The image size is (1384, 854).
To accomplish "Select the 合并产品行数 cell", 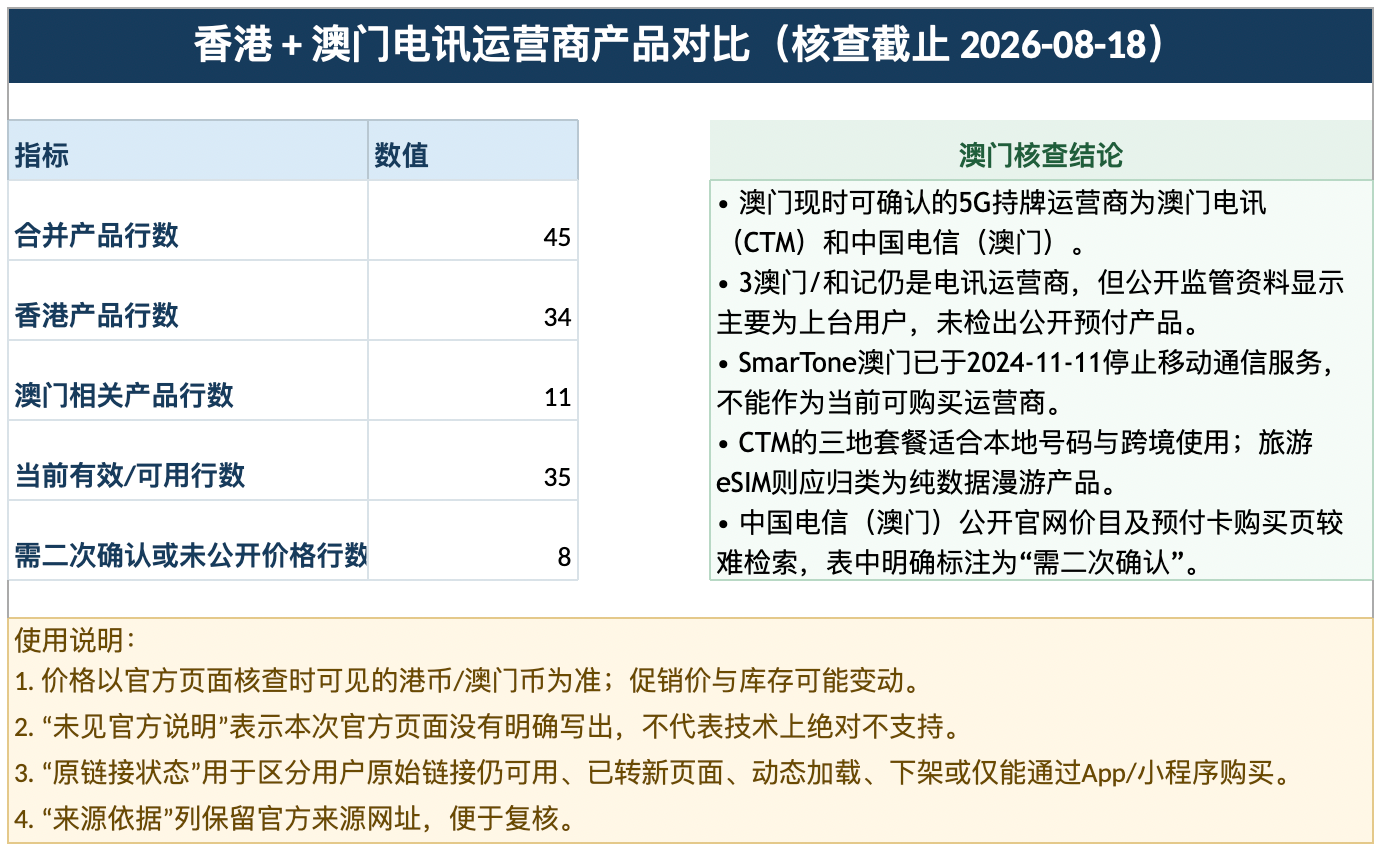I will pyautogui.click(x=188, y=221).
